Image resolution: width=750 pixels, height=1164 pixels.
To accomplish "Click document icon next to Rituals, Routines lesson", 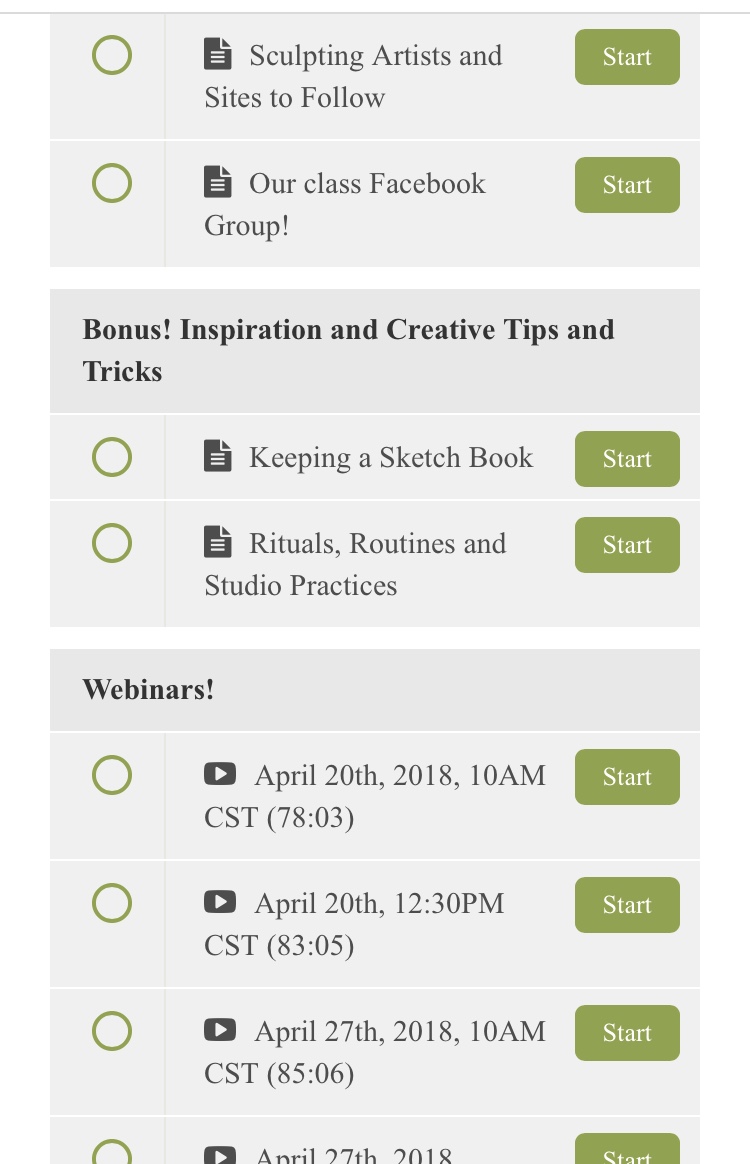I will (218, 542).
